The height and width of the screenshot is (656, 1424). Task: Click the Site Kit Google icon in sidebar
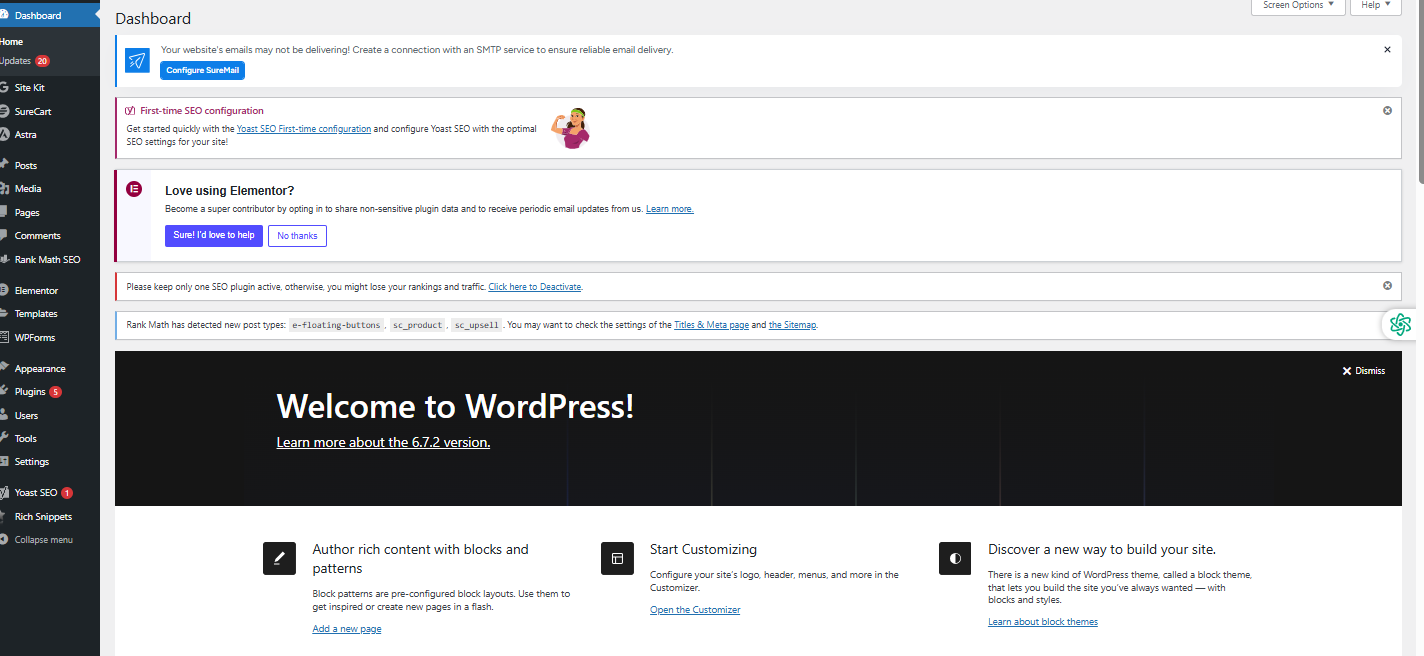[5, 87]
